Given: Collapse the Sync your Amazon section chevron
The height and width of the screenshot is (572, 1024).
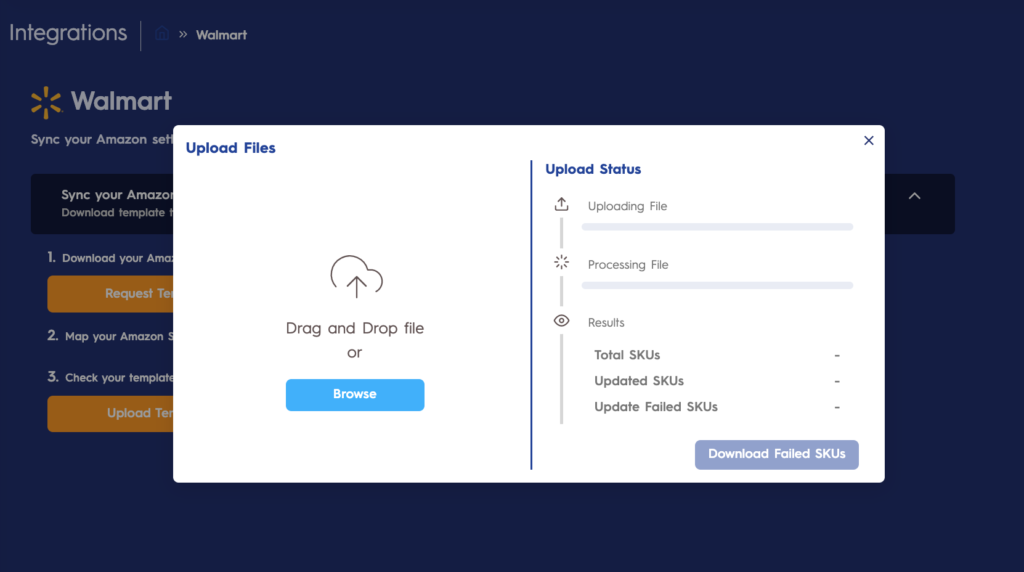Looking at the screenshot, I should (x=914, y=196).
